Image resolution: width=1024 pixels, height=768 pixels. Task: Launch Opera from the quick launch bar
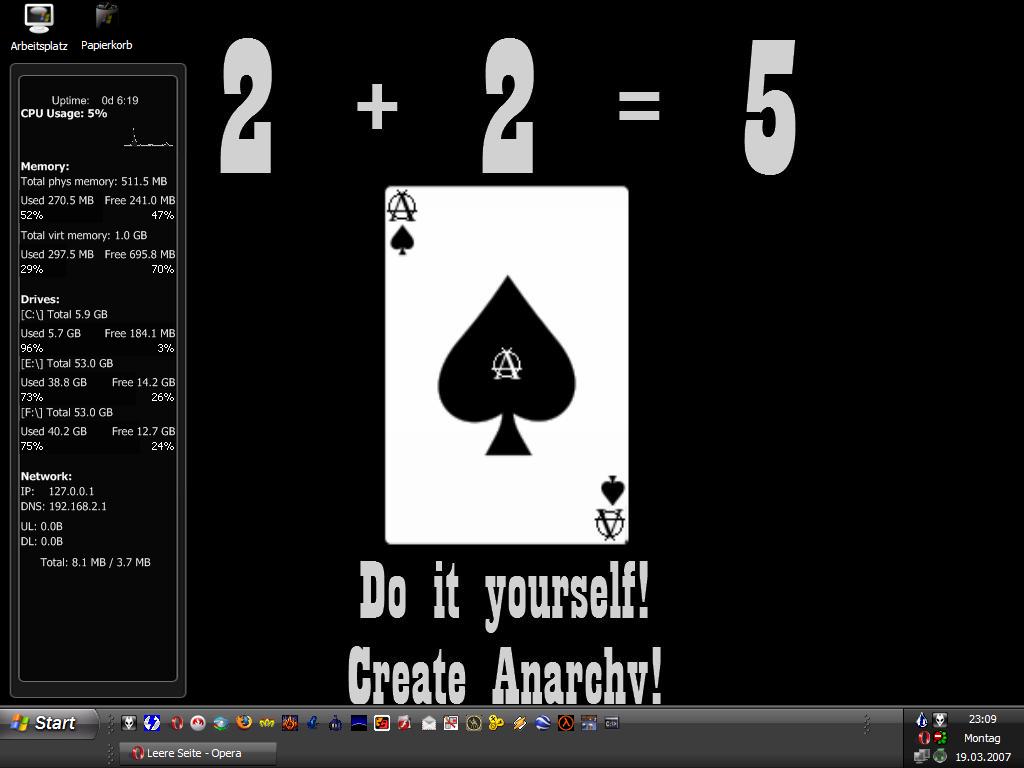pyautogui.click(x=176, y=723)
